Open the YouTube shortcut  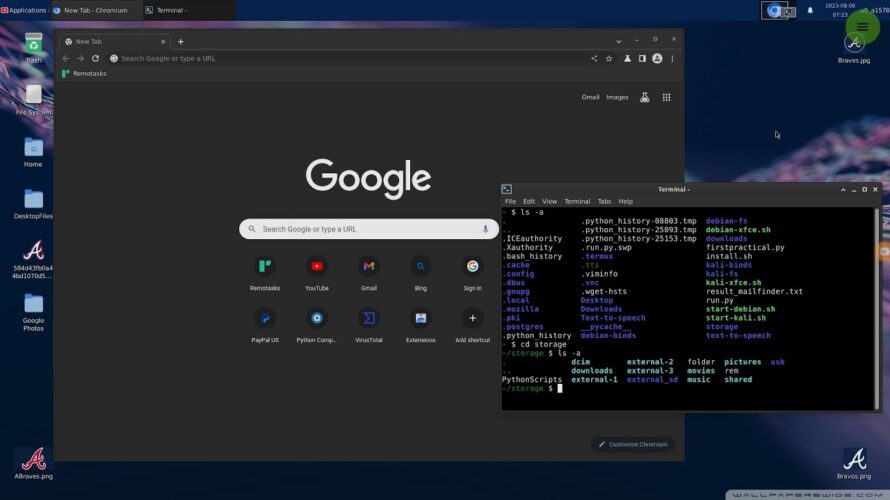tap(317, 266)
